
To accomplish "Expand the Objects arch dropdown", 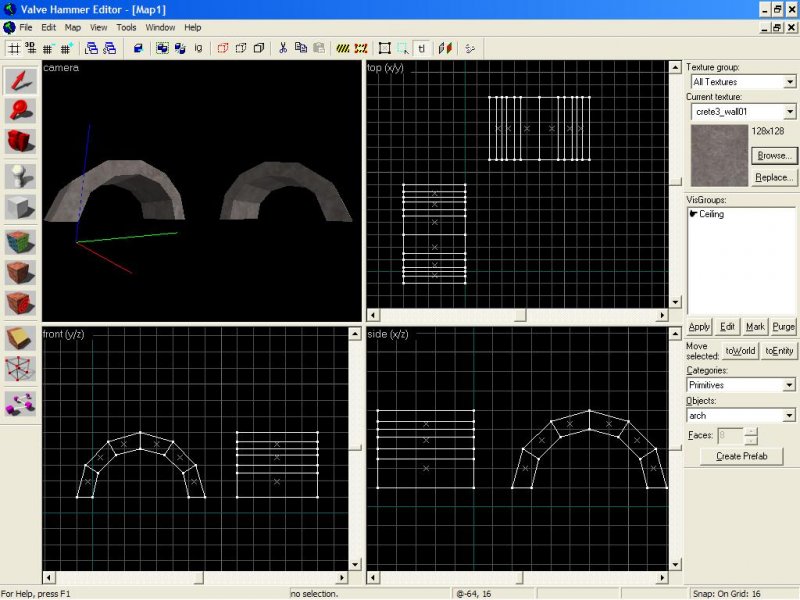I will (x=789, y=415).
